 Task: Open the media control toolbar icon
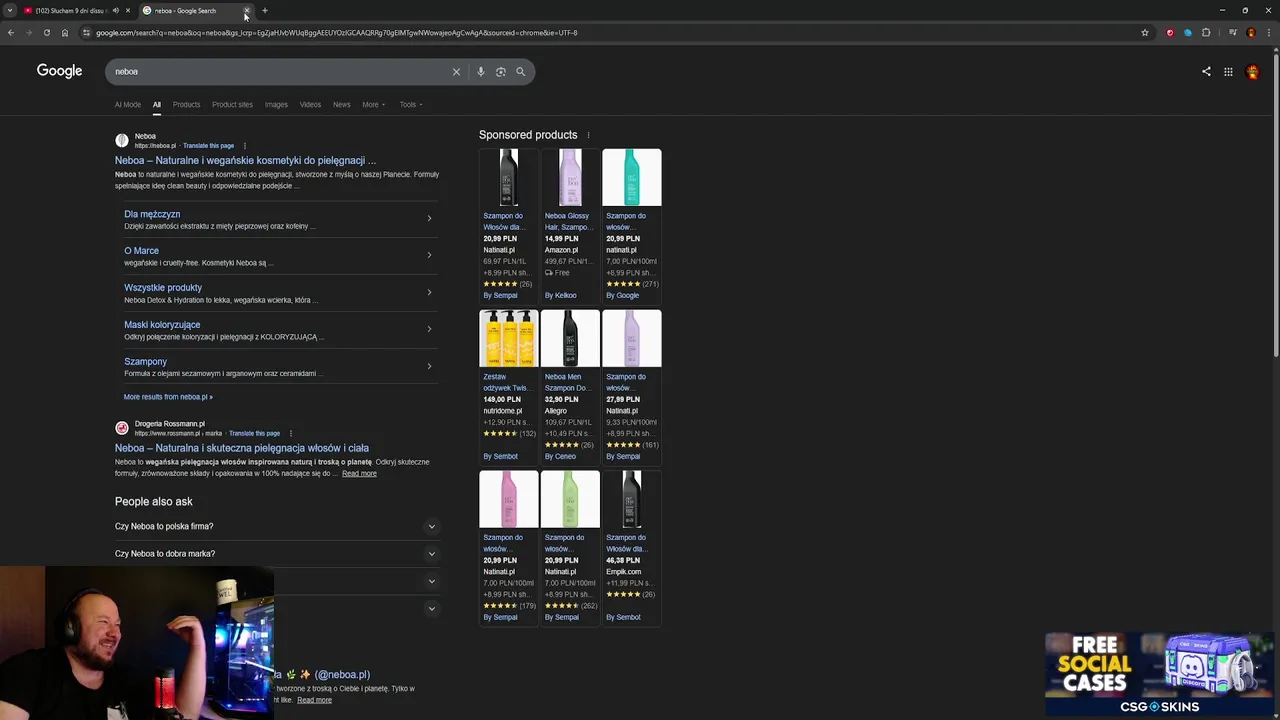tap(1233, 32)
